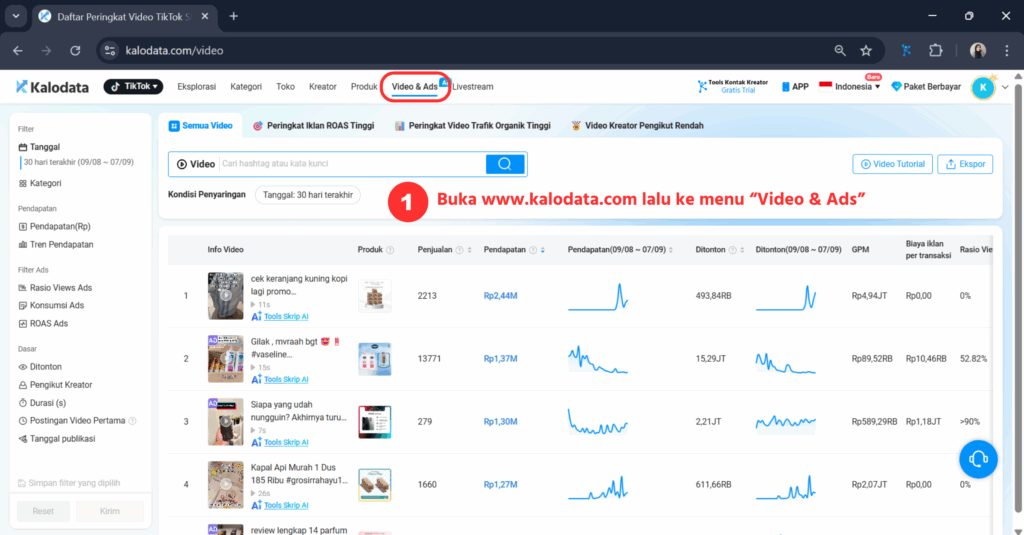
Task: Open the Produk menu
Action: tap(364, 87)
